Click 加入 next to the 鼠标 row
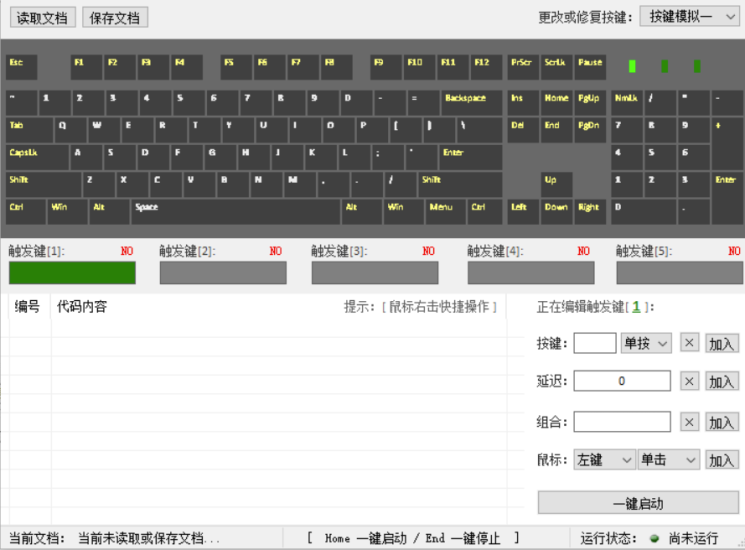 click(x=722, y=460)
